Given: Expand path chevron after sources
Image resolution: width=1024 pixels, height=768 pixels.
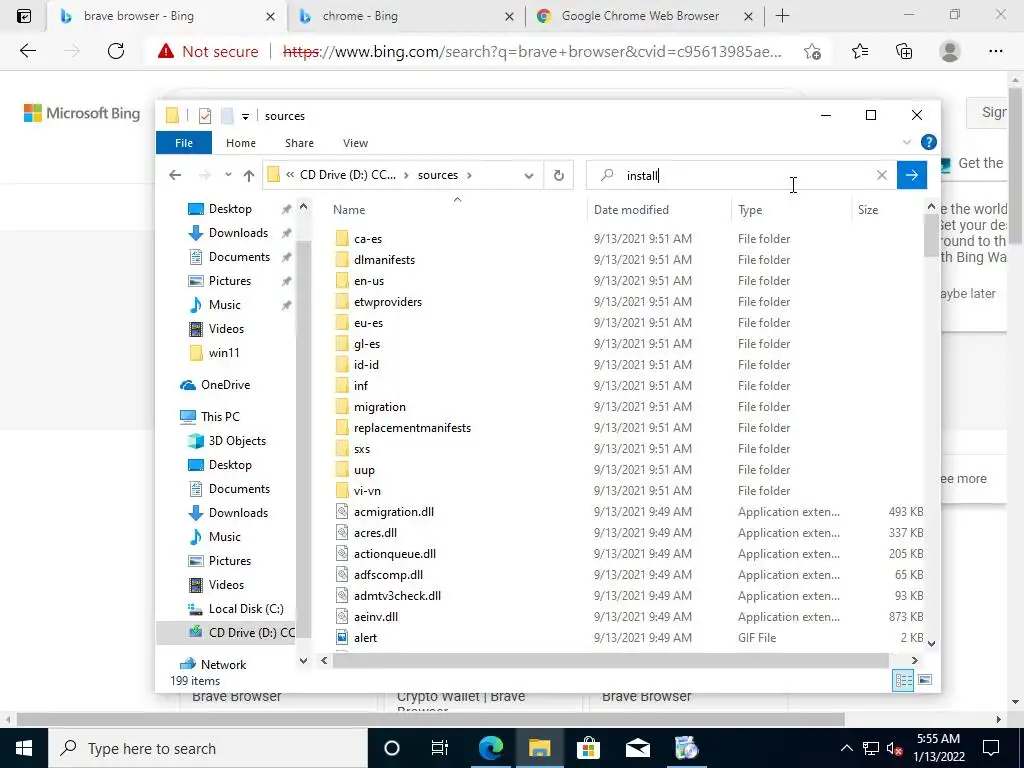Looking at the screenshot, I should [x=469, y=175].
